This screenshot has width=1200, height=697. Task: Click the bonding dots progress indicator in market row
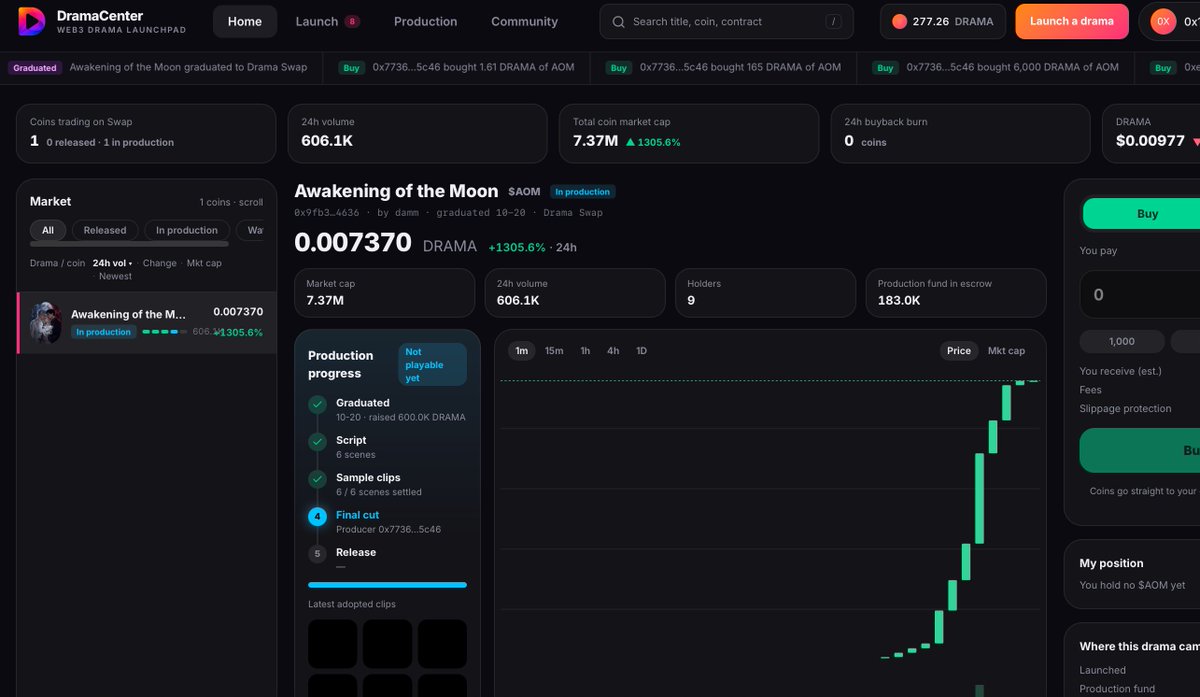click(x=164, y=332)
